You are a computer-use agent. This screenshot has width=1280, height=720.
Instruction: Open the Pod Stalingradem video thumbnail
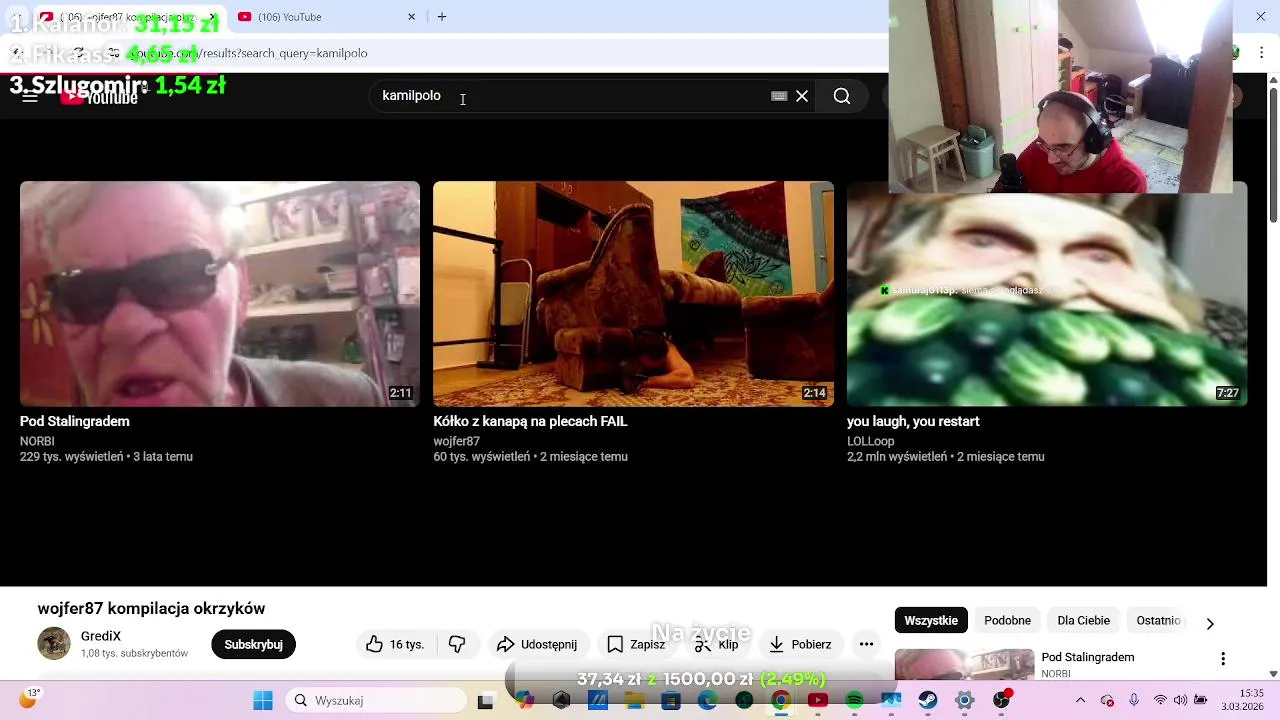pyautogui.click(x=220, y=293)
